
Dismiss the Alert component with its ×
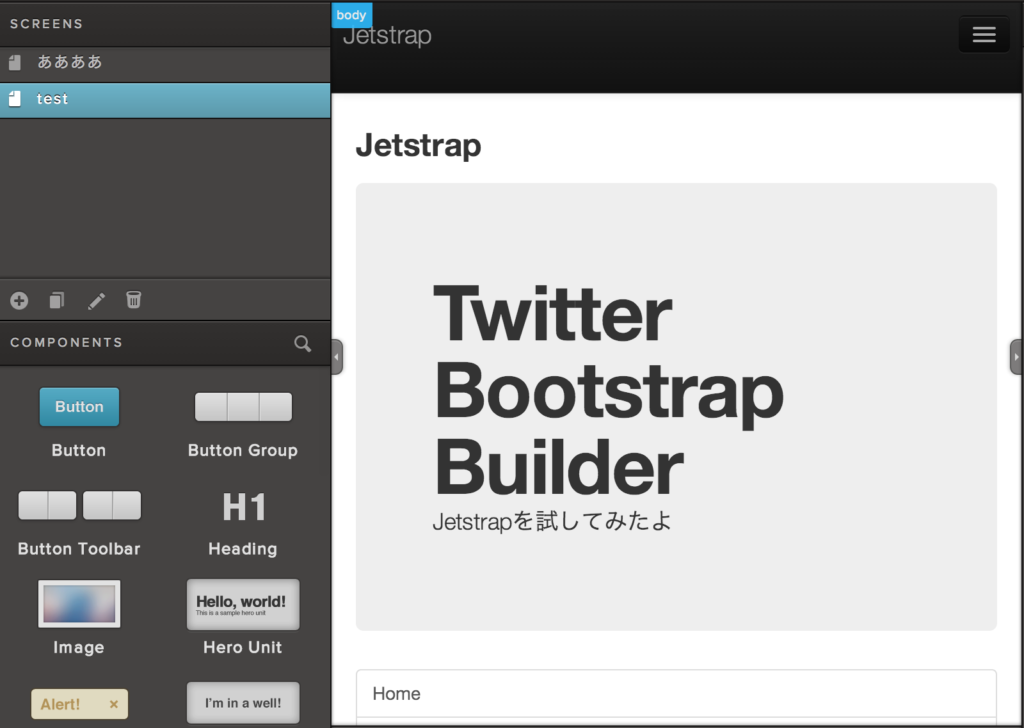coord(116,704)
